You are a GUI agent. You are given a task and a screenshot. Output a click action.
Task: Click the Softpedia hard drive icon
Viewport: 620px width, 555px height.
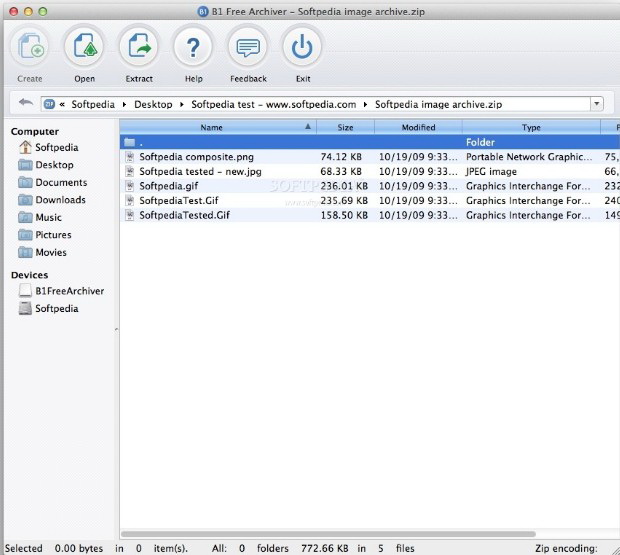tap(25, 308)
